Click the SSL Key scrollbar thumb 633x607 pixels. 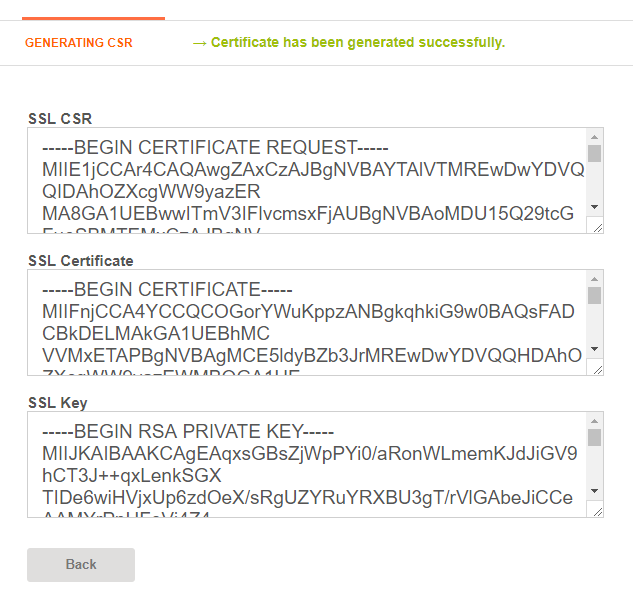[594, 437]
